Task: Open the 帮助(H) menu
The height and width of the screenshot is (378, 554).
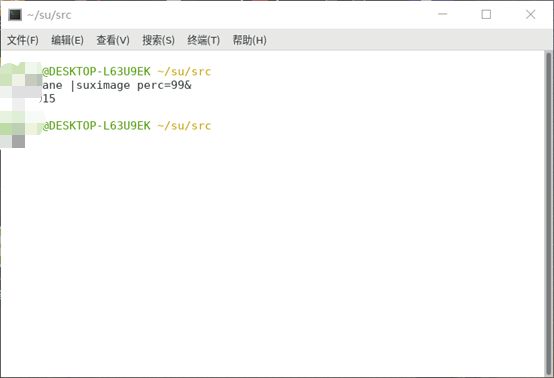Action: coord(249,40)
